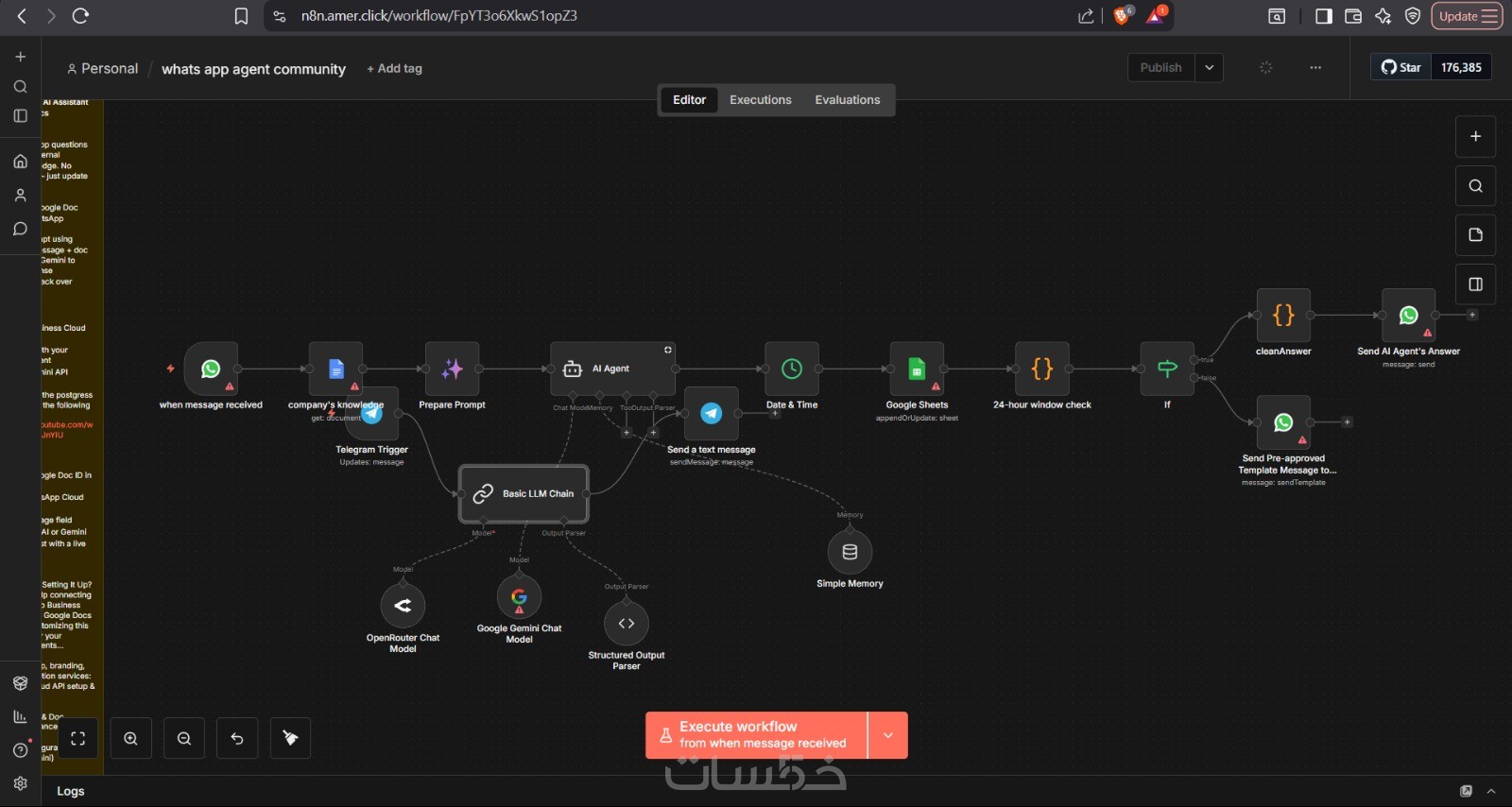The image size is (1512, 807).
Task: Open the AI Agent node
Action: (x=612, y=369)
